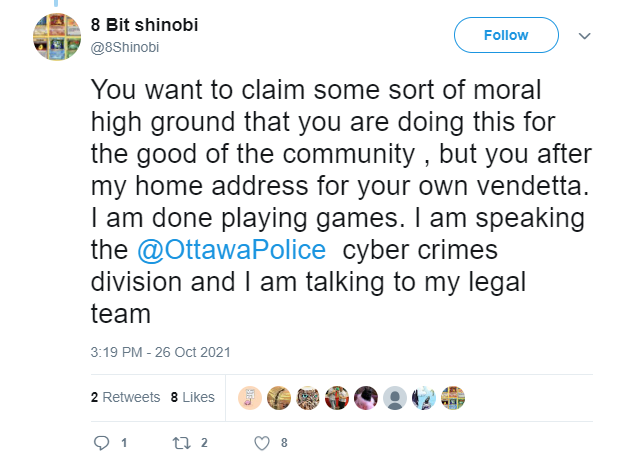View the 2 Retweets list

tap(125, 397)
